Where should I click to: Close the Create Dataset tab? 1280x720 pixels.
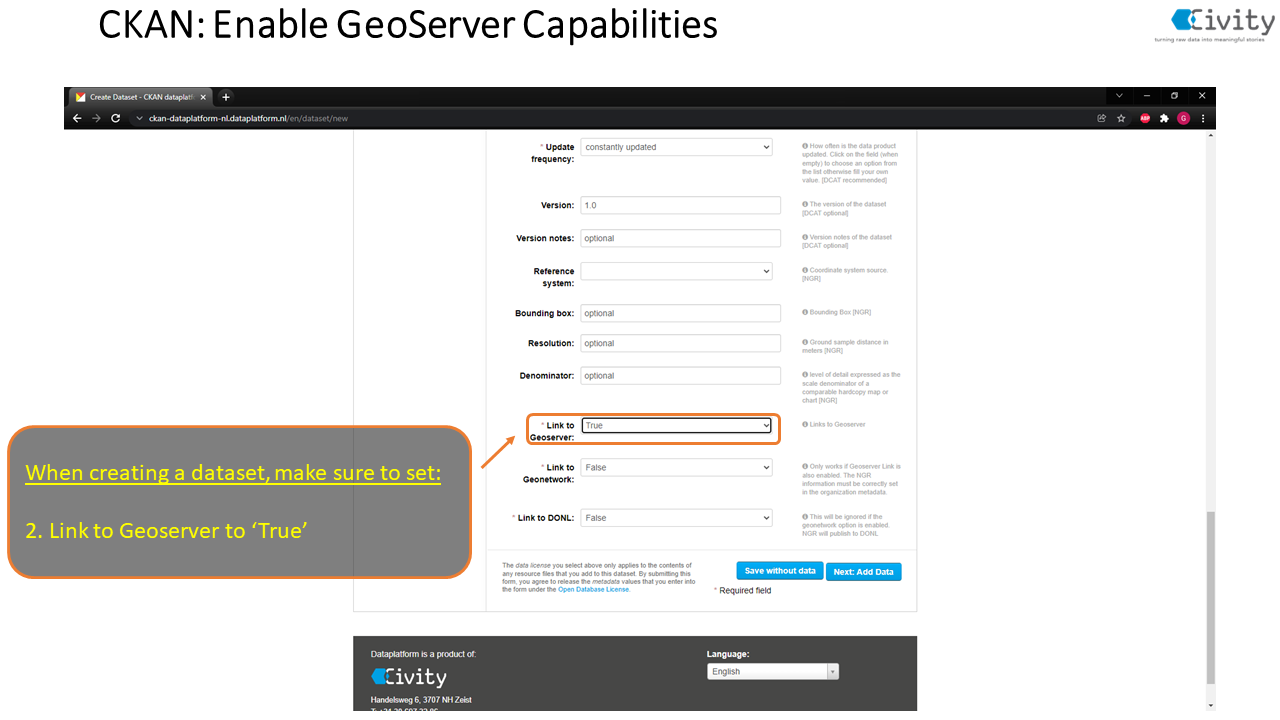pos(203,97)
